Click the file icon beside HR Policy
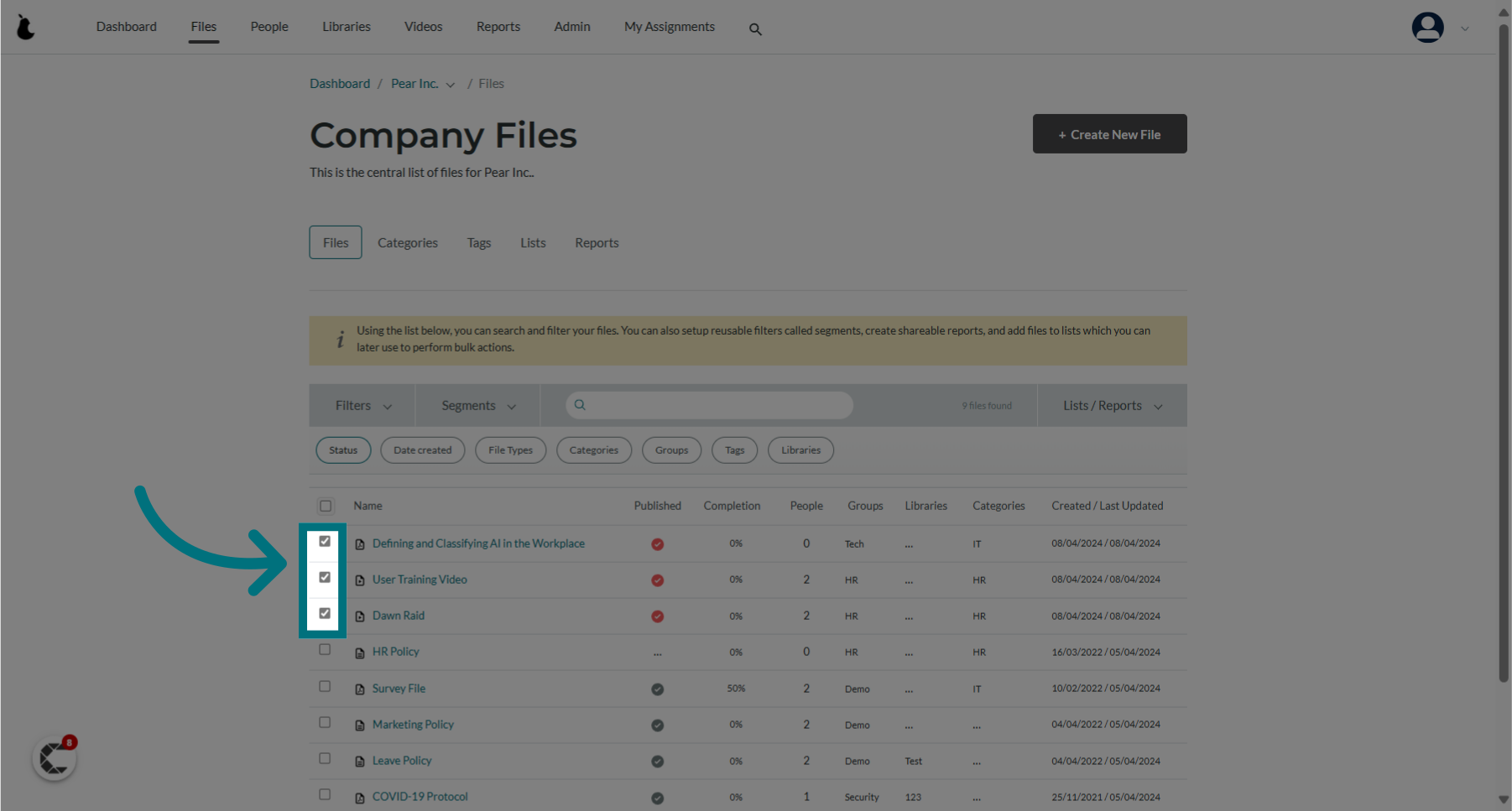Screen dimensions: 1512x811 [360, 652]
